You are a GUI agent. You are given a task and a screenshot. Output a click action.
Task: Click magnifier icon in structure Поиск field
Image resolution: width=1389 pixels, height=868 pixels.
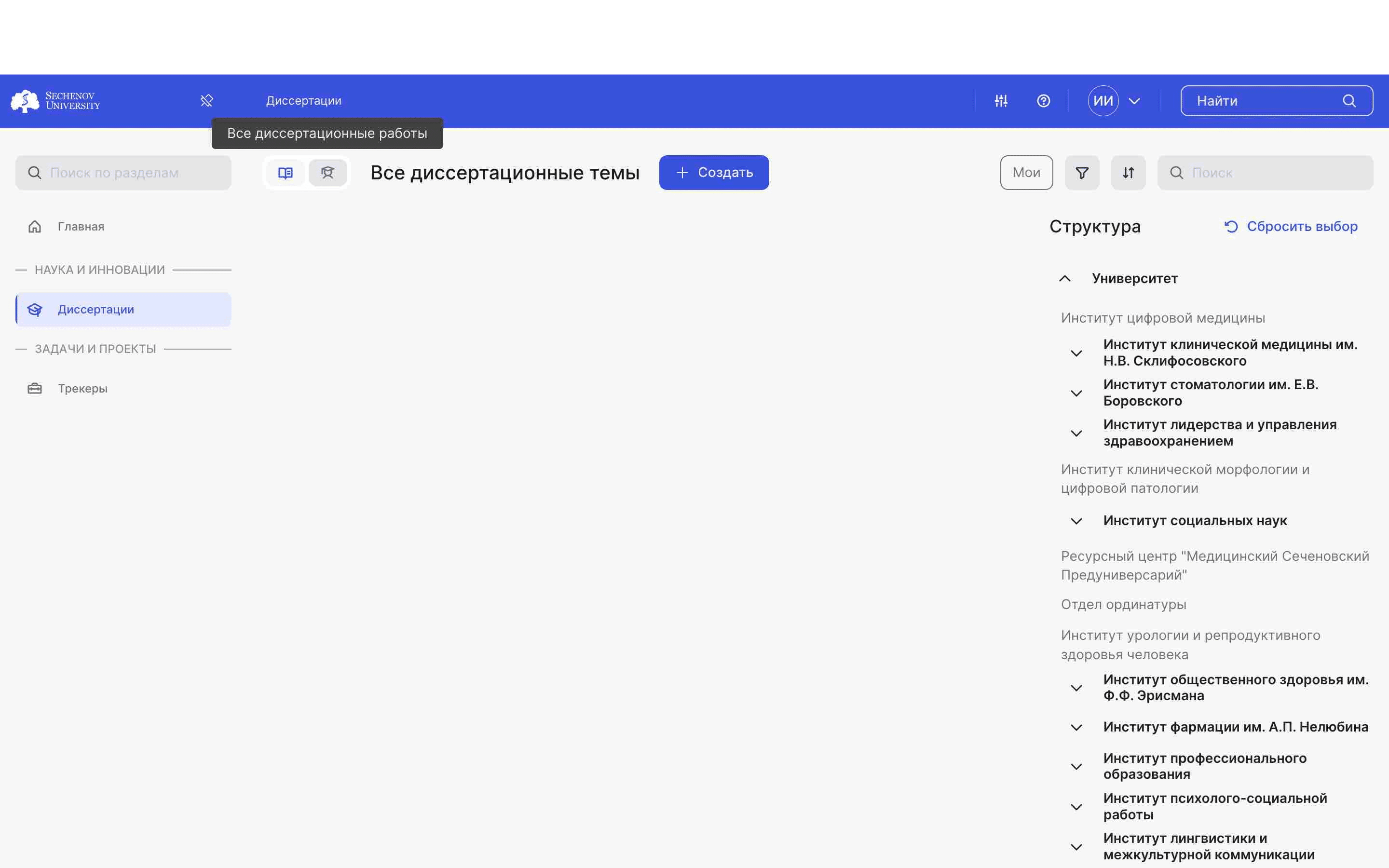(x=1177, y=173)
